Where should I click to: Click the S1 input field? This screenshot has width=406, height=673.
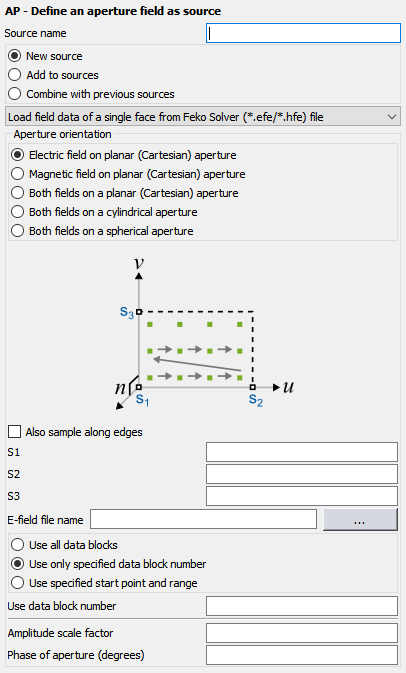[302, 452]
